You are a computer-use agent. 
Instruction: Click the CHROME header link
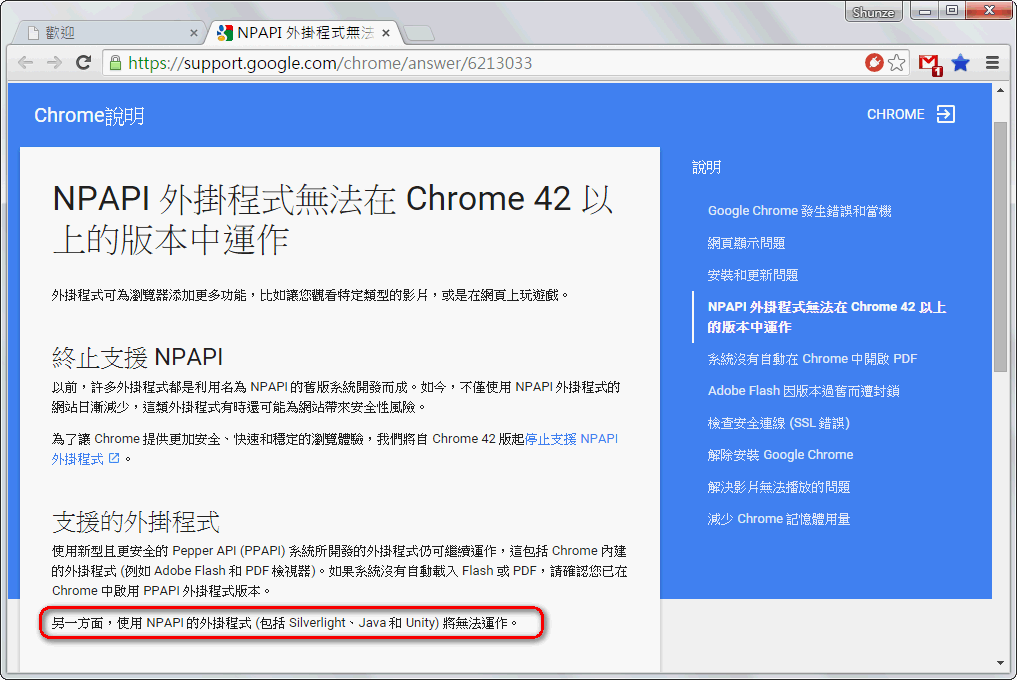(x=896, y=114)
